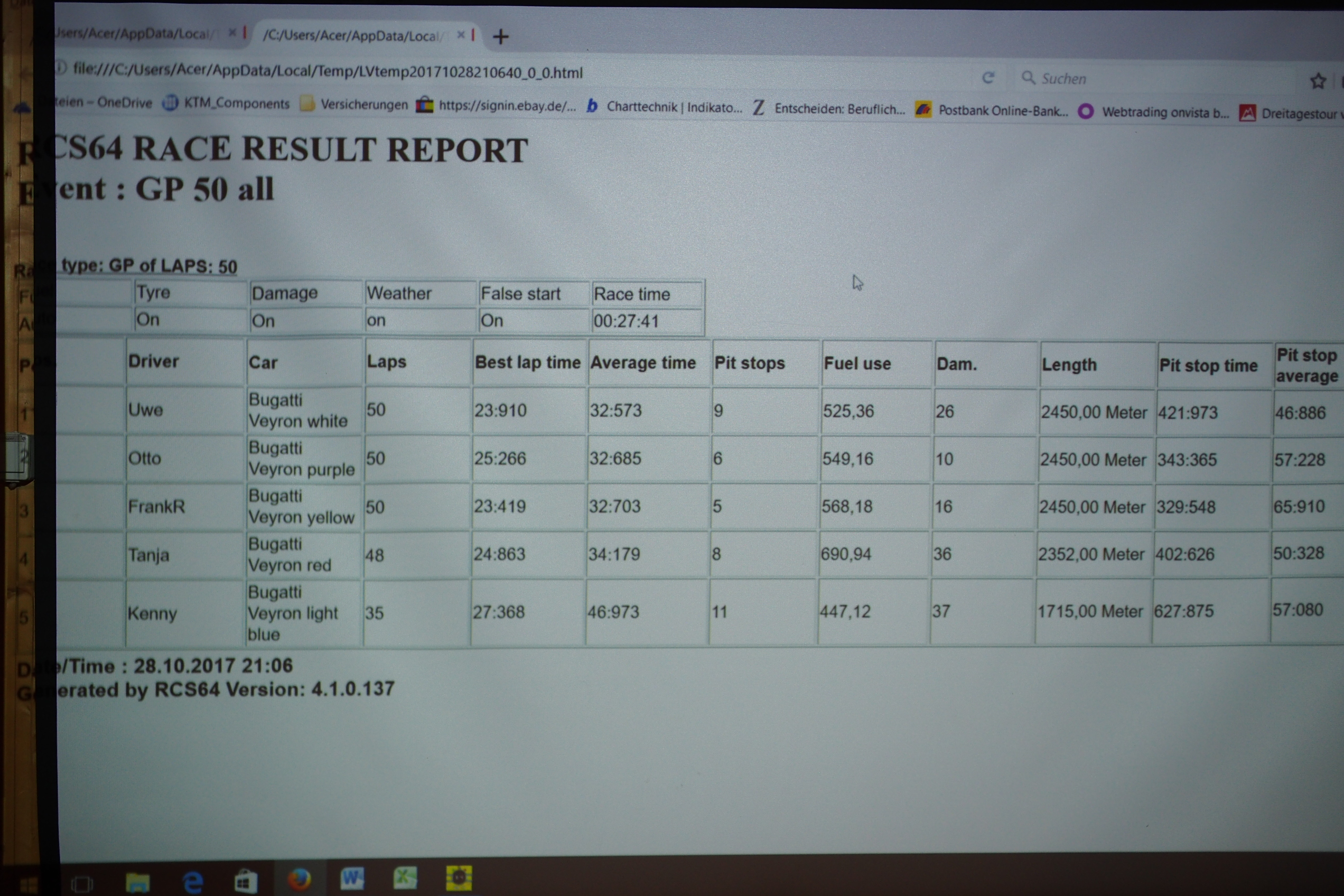Click the file URL address bar

[x=328, y=72]
